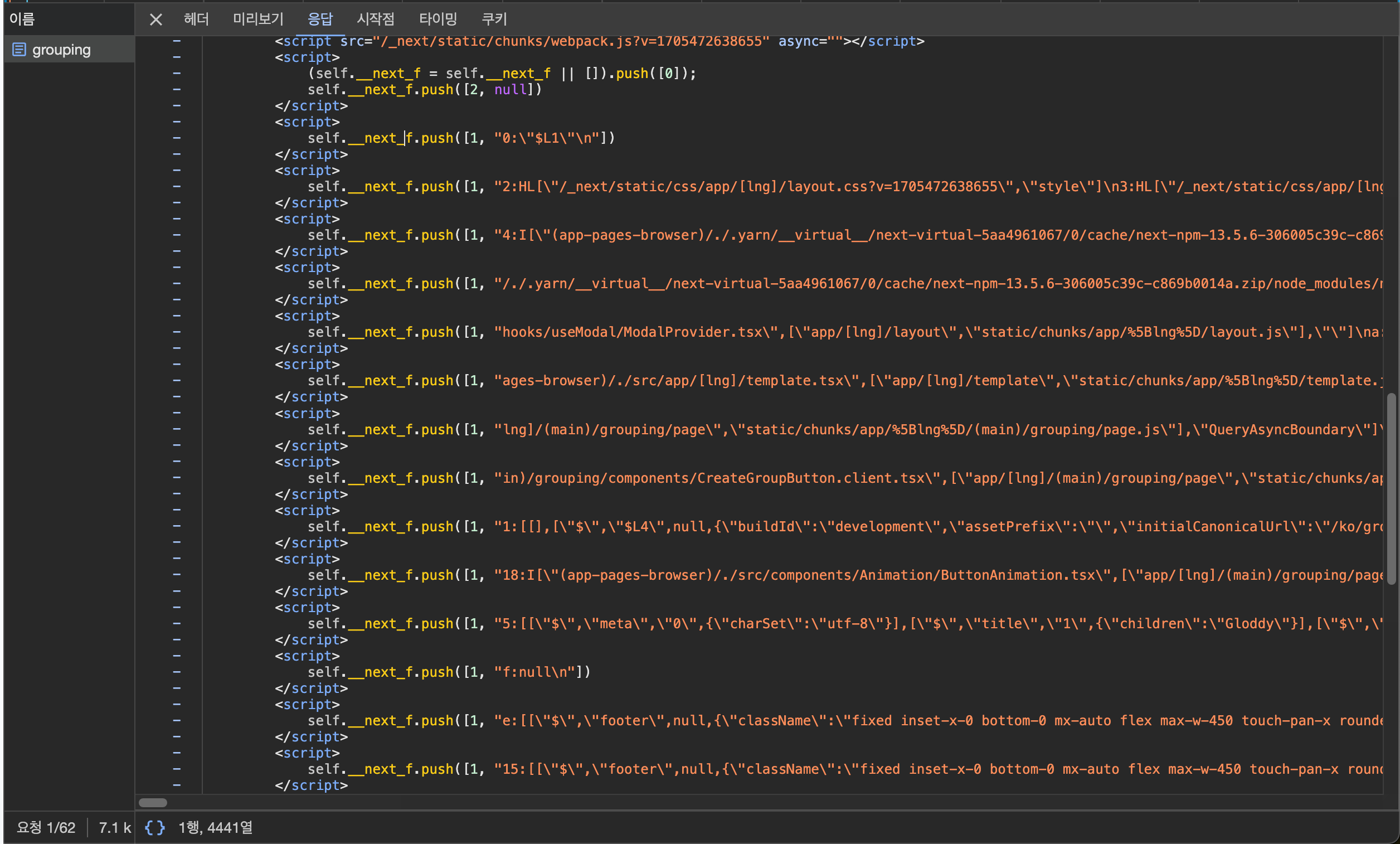The image size is (1400, 844).
Task: Select the grouping request in the list
Action: pyautogui.click(x=69, y=50)
